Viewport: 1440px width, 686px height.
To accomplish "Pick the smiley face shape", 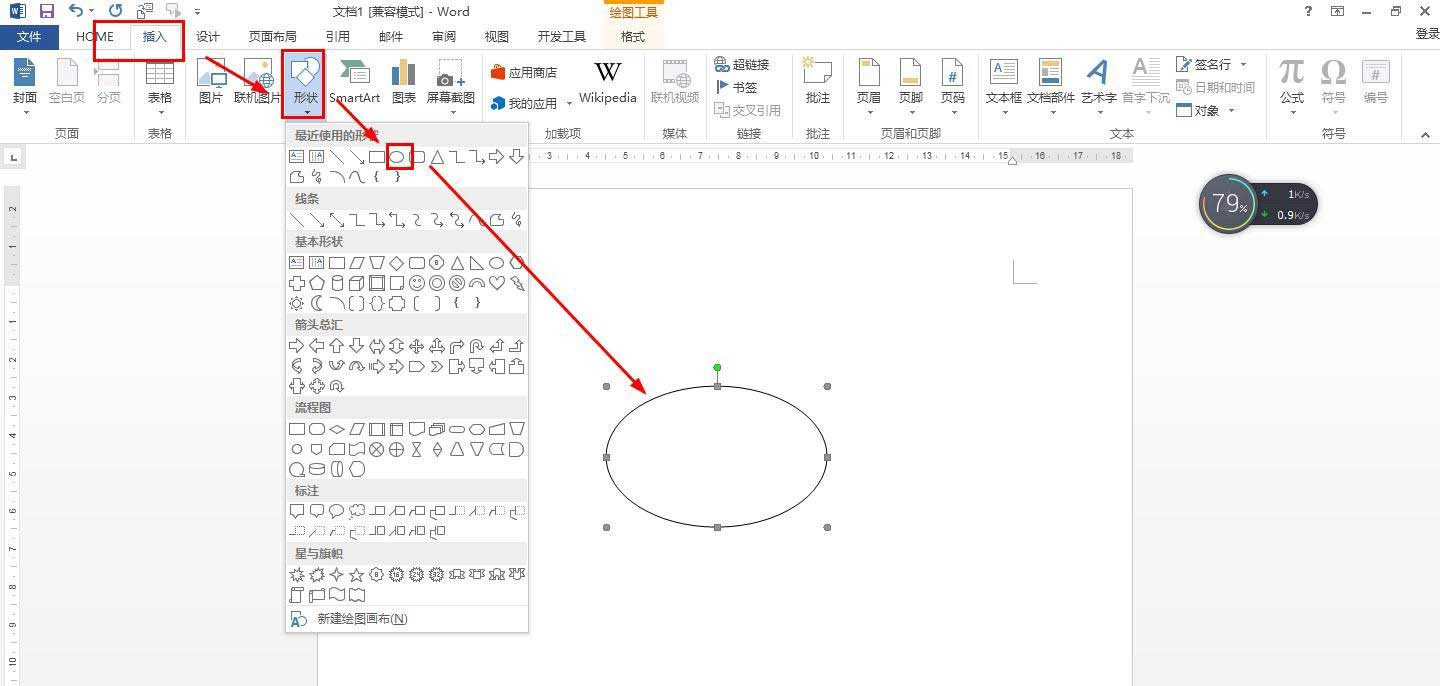I will [416, 283].
